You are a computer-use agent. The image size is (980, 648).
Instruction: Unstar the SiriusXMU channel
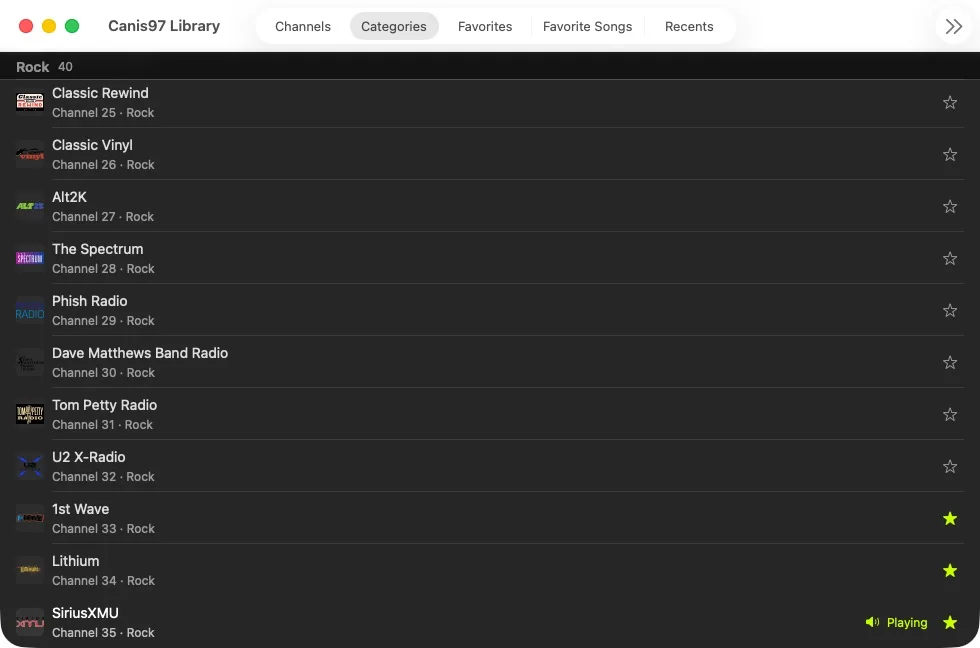(x=949, y=622)
